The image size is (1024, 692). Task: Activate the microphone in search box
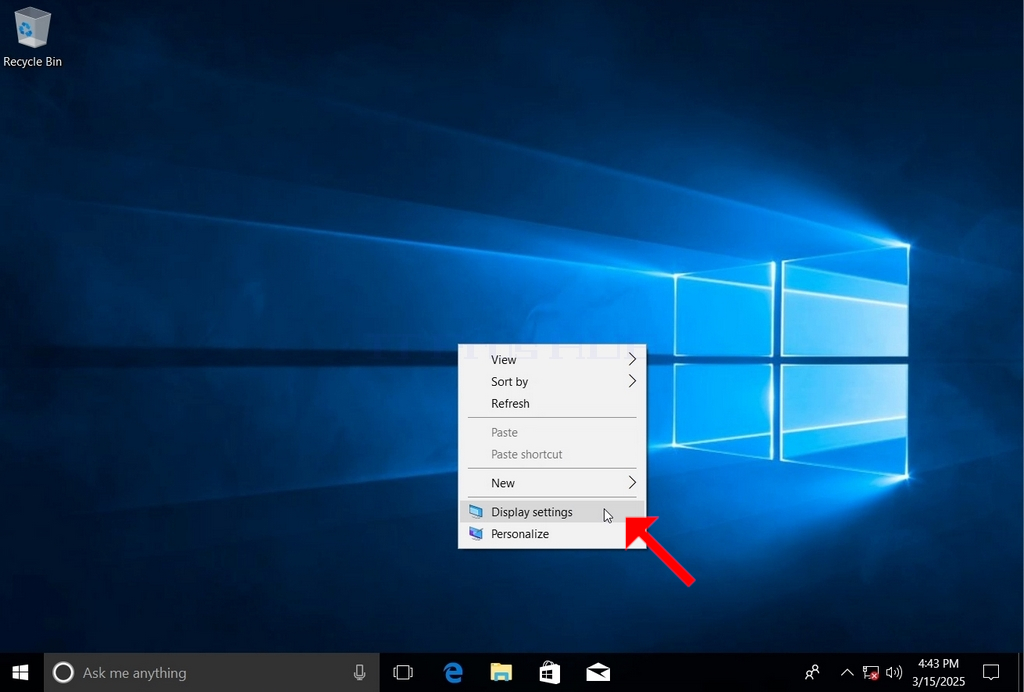click(359, 672)
